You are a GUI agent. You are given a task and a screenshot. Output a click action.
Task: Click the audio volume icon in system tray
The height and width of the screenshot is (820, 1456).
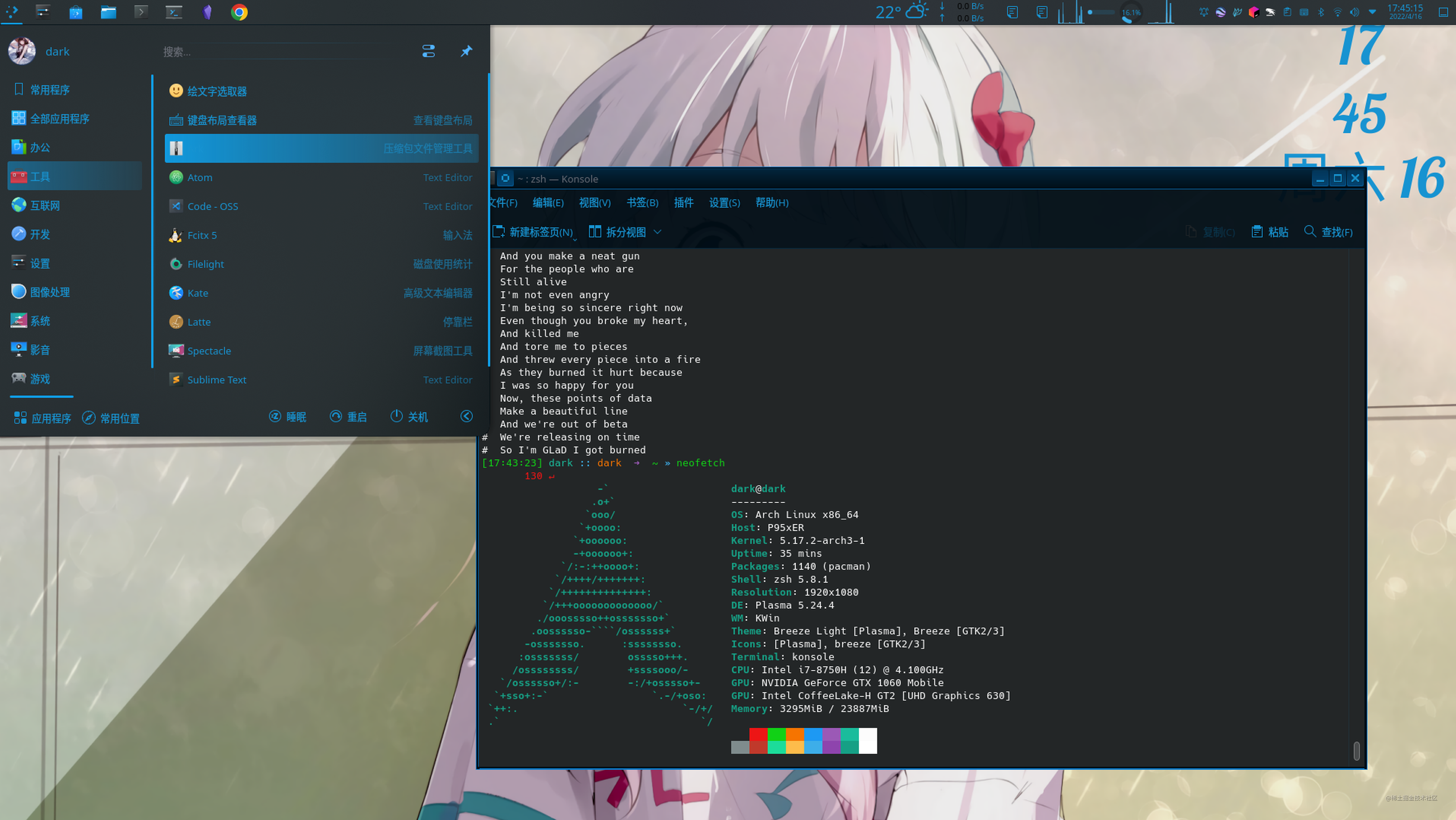click(x=1354, y=12)
